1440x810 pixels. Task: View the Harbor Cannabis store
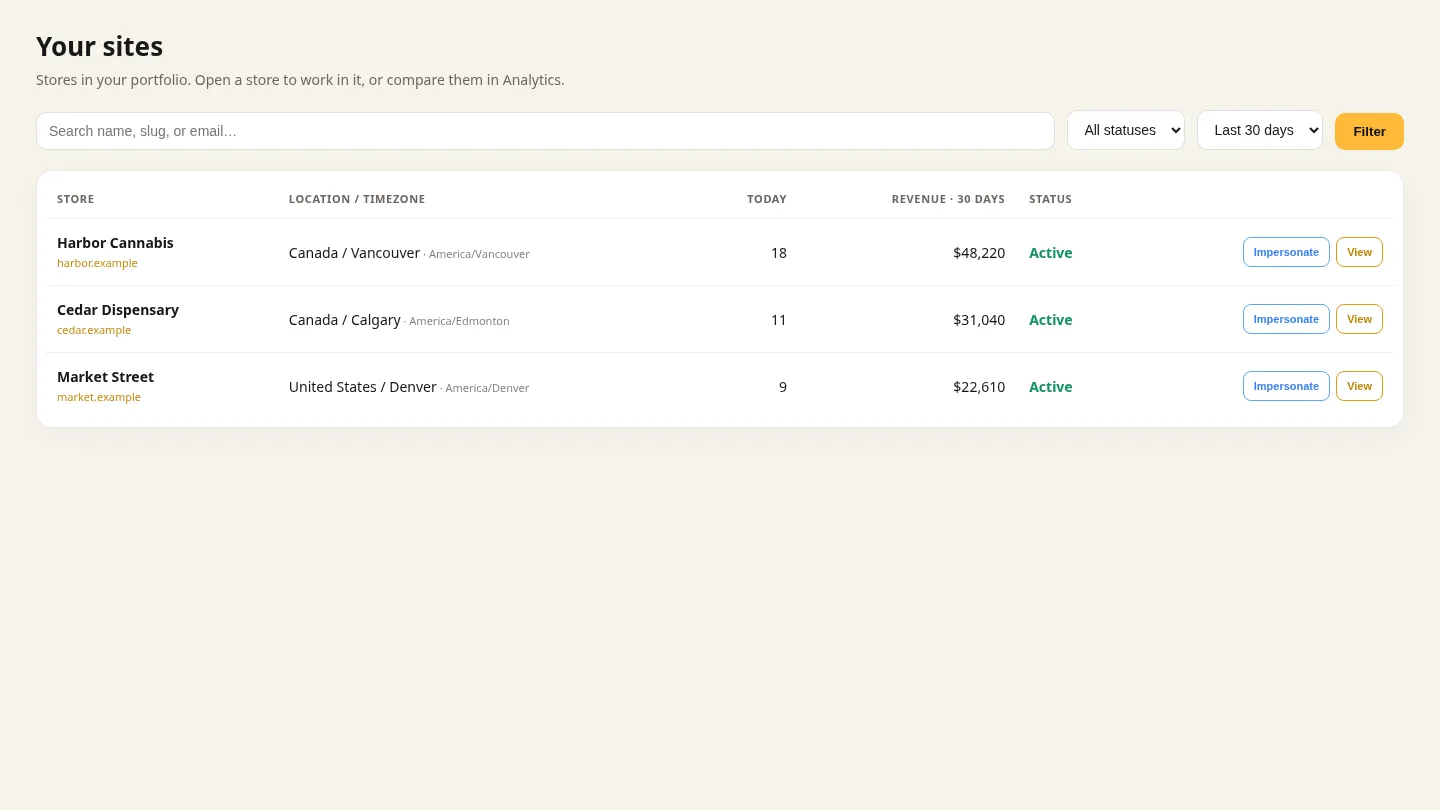[x=1359, y=252]
